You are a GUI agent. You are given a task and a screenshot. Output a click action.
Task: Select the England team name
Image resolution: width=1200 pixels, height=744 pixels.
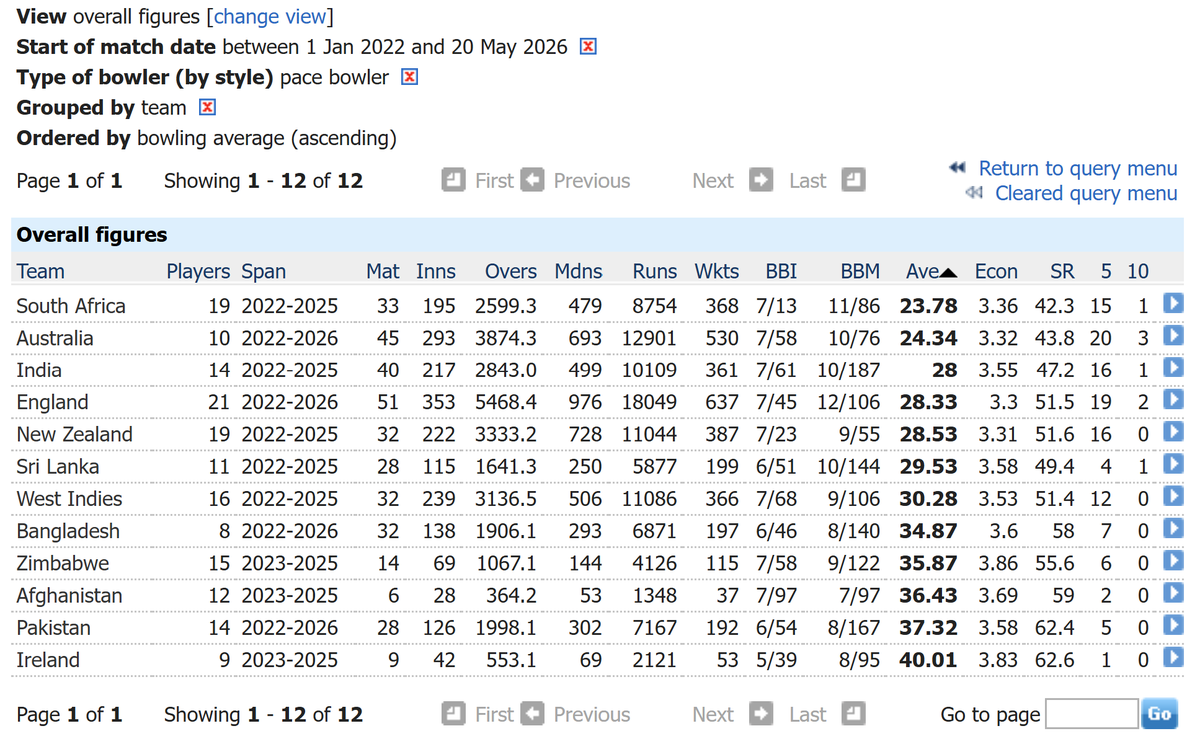52,402
